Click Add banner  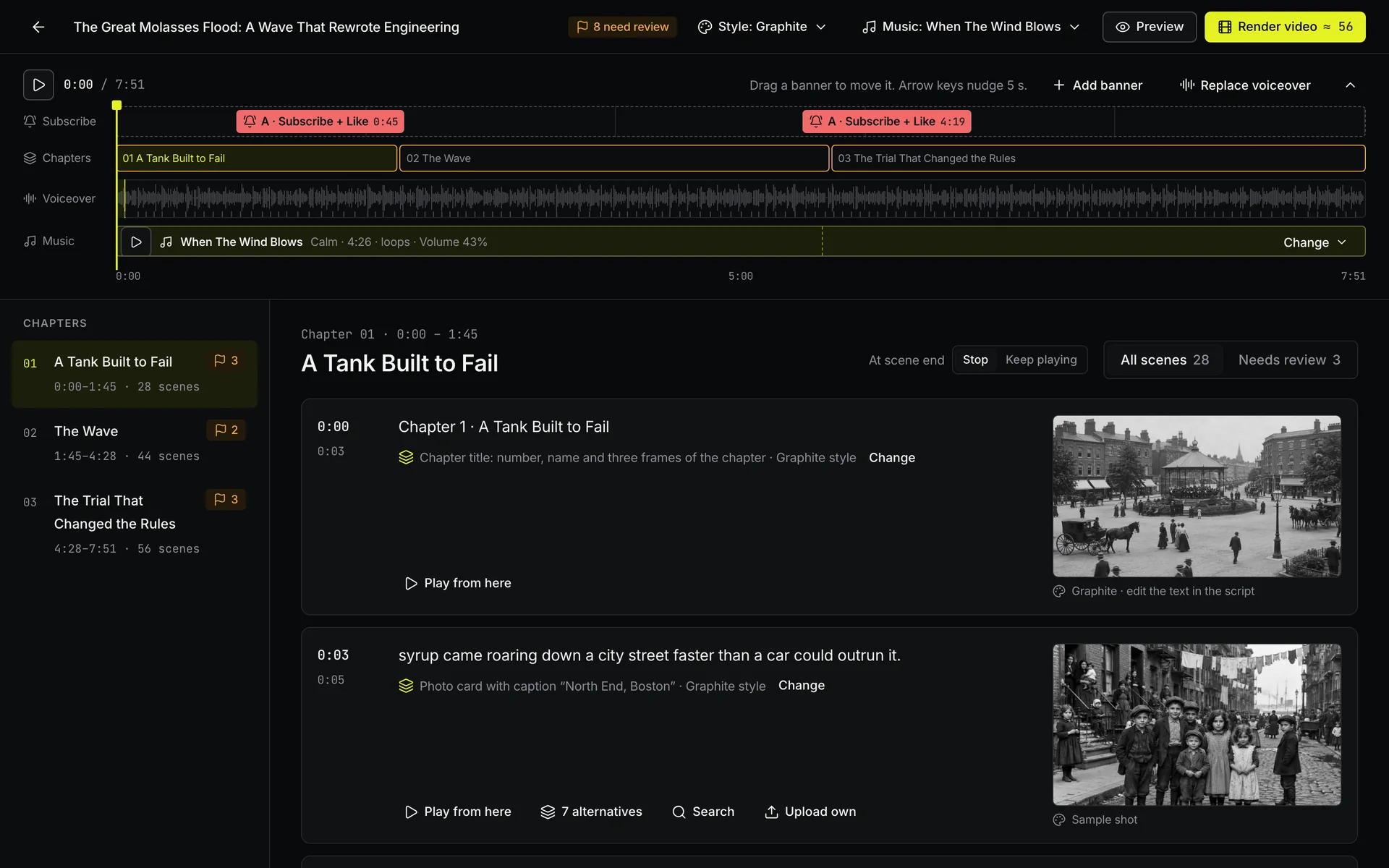pyautogui.click(x=1097, y=85)
